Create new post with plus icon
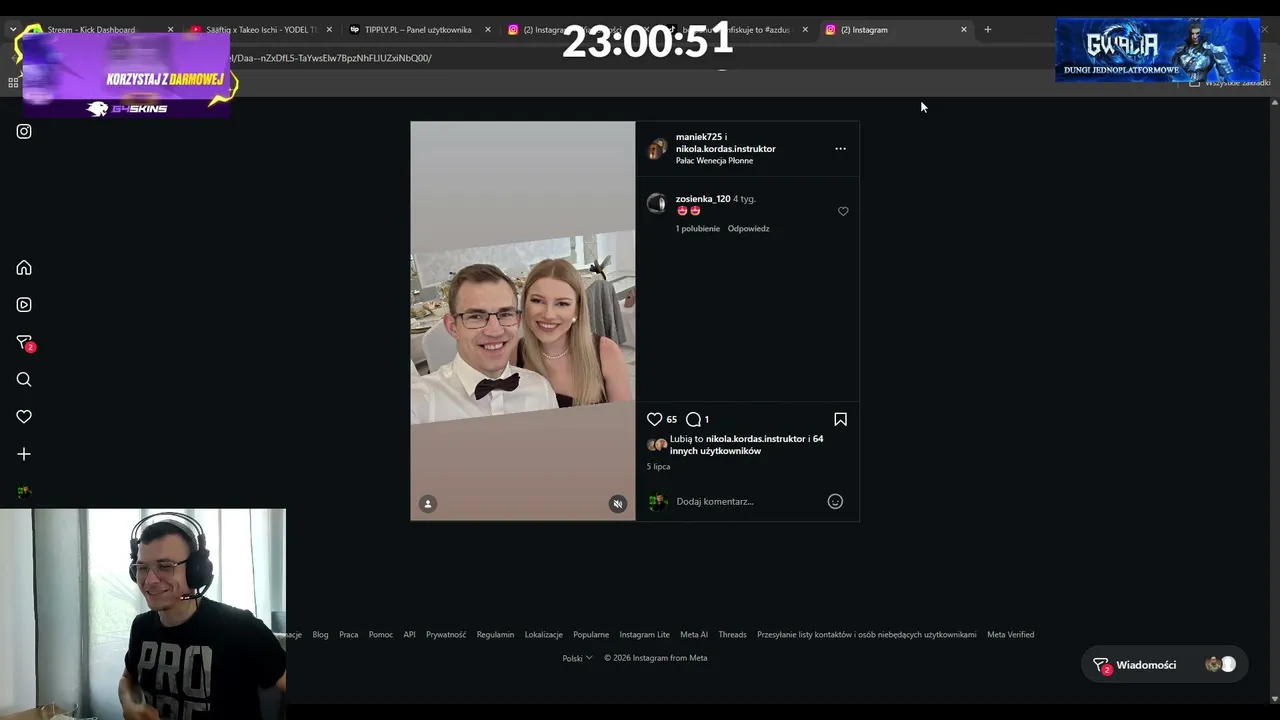 [x=24, y=454]
